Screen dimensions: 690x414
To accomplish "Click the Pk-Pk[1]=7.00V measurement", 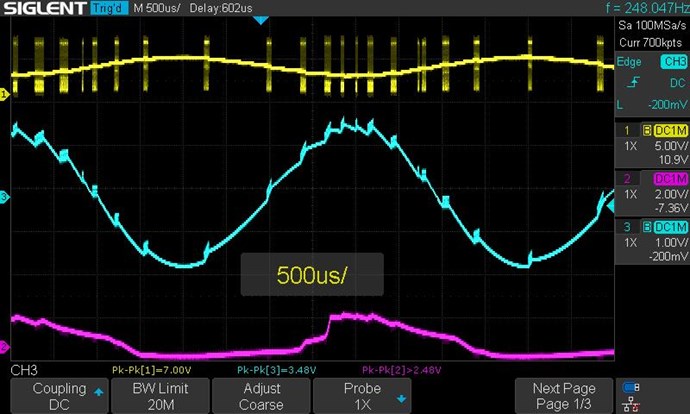I will click(151, 370).
